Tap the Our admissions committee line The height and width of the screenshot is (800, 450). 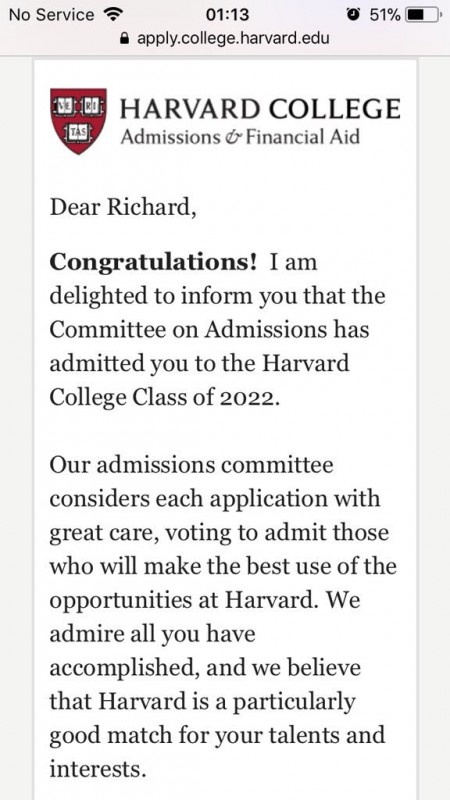pos(191,465)
